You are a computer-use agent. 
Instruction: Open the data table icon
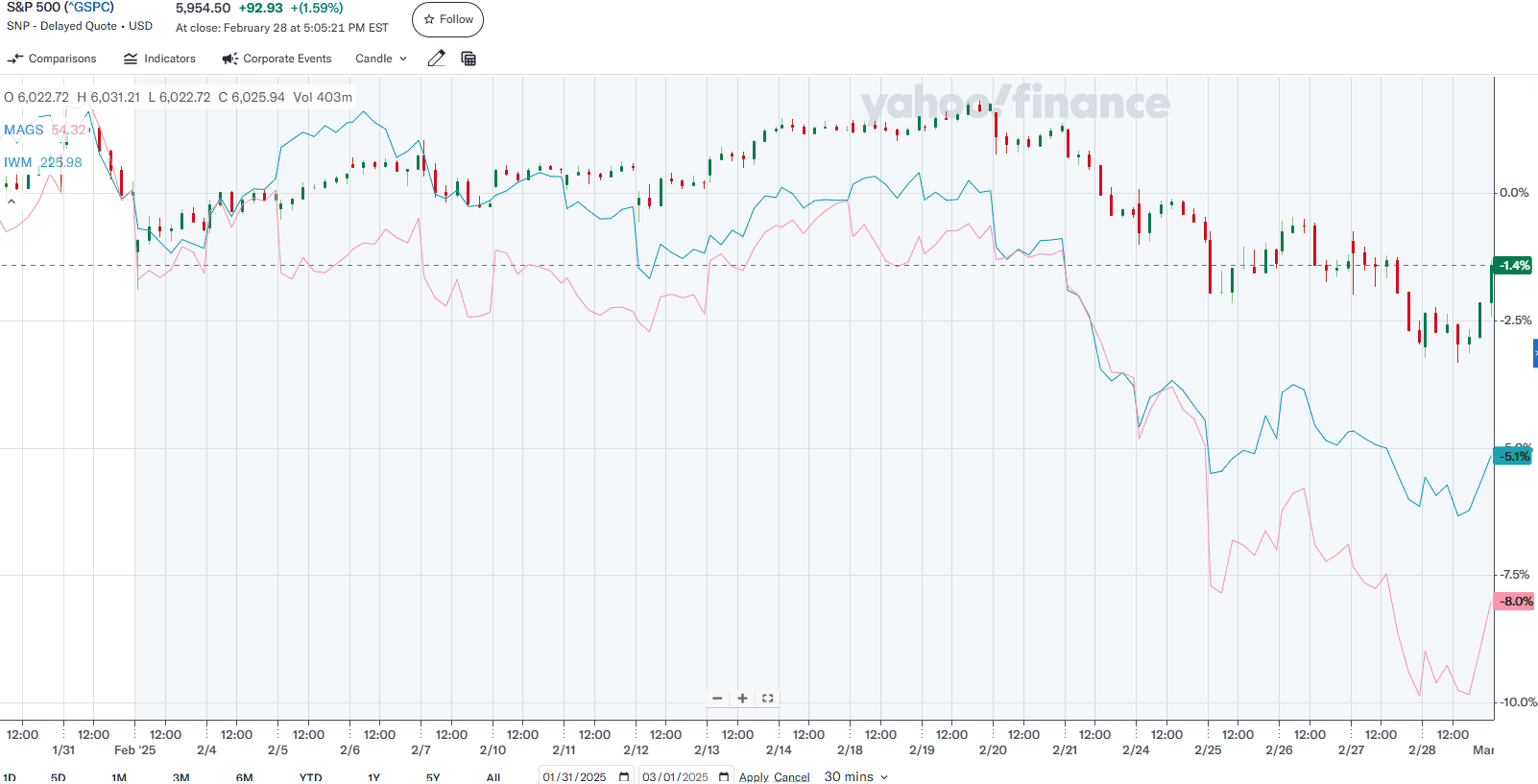(469, 59)
